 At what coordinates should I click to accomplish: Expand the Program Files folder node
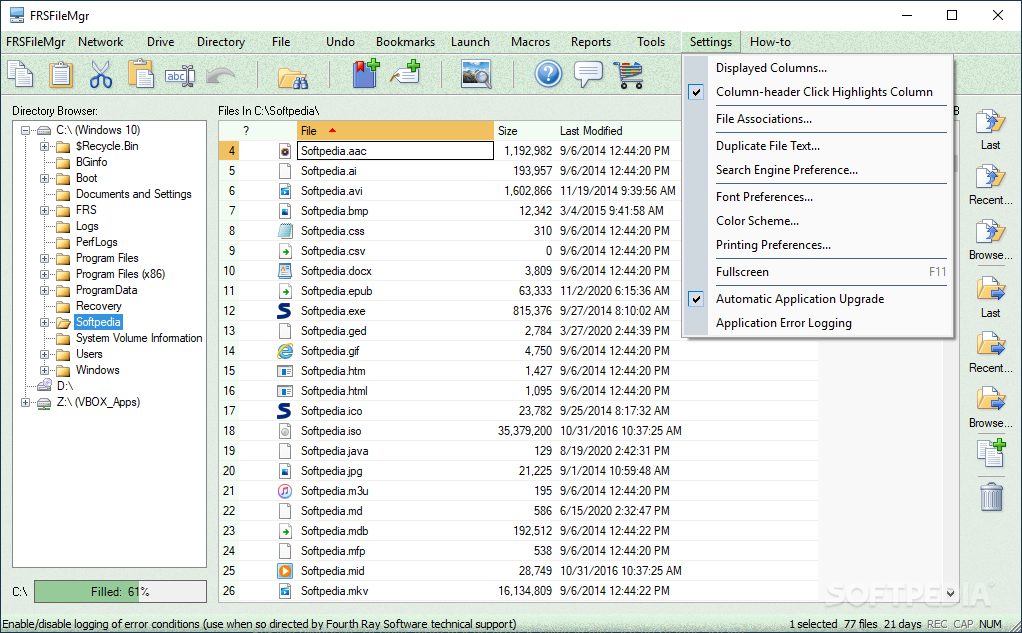click(x=44, y=258)
